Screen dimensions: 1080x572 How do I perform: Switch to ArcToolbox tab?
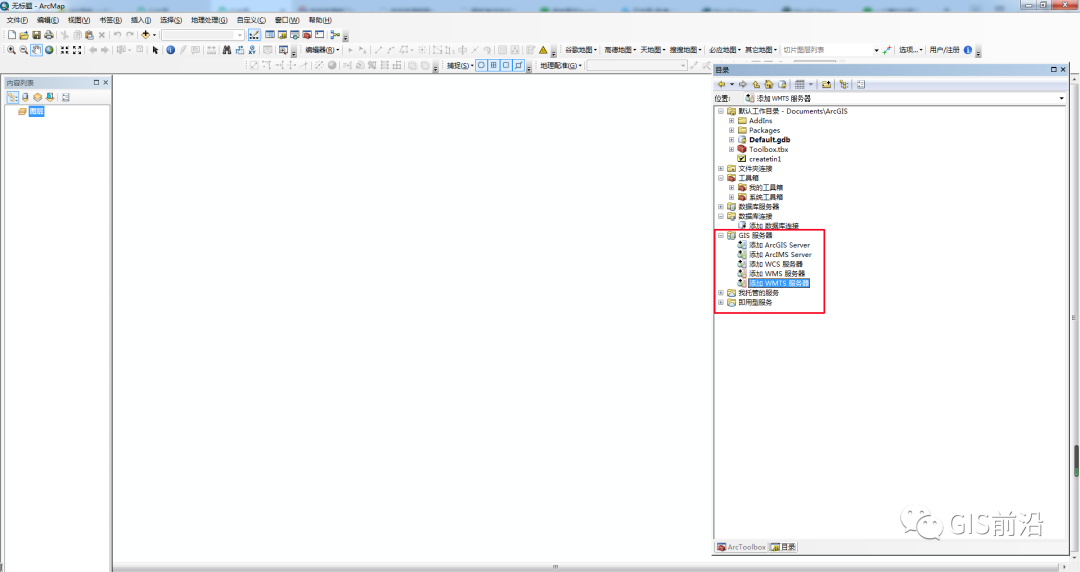point(741,547)
